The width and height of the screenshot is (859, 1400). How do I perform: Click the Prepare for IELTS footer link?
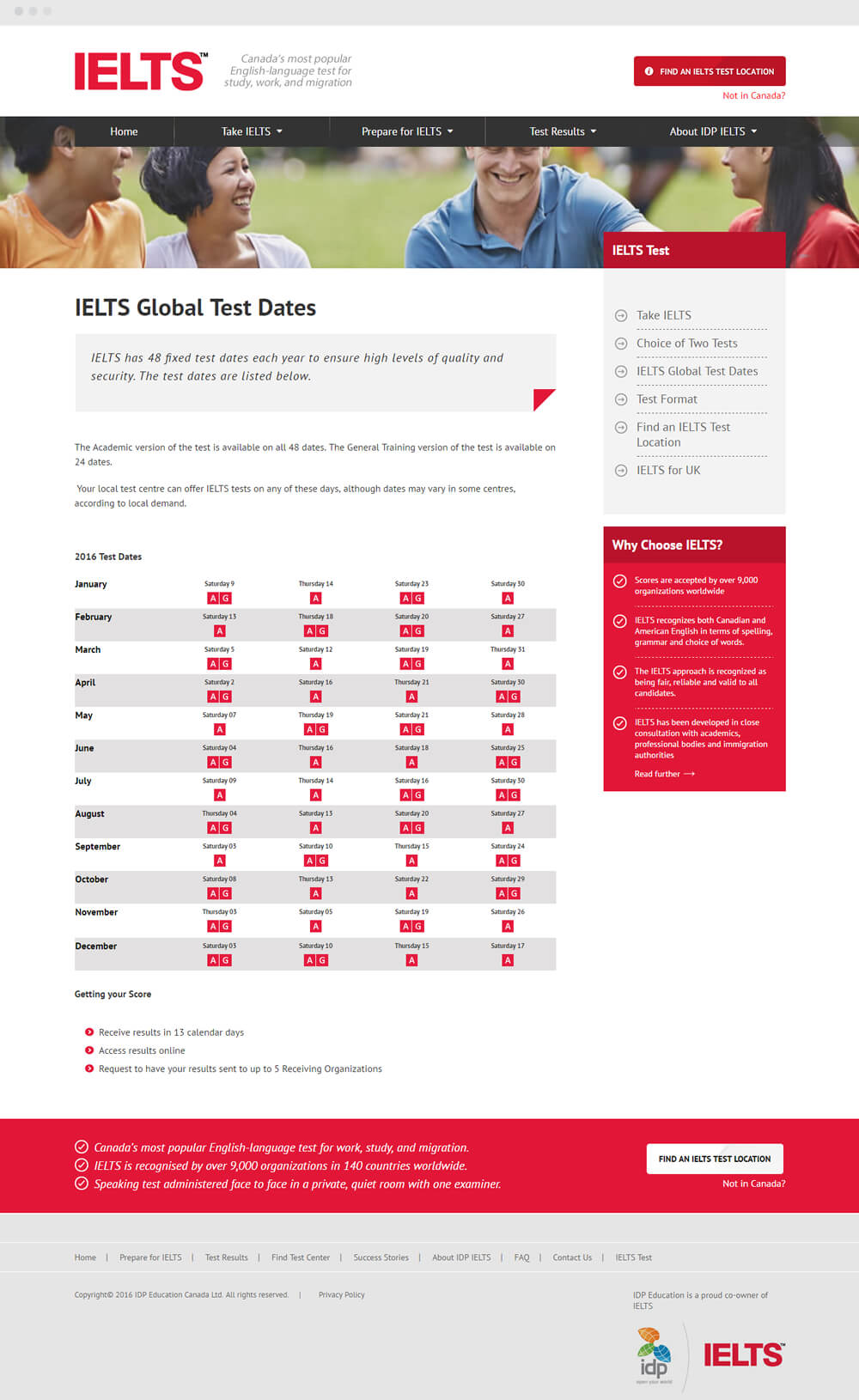[x=150, y=1257]
